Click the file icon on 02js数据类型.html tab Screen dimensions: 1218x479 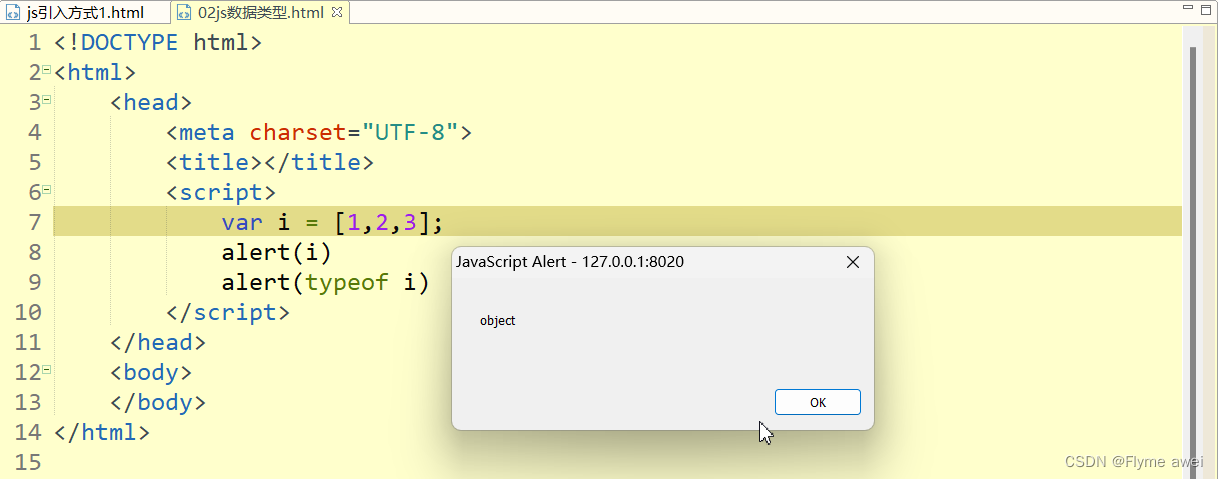click(184, 13)
